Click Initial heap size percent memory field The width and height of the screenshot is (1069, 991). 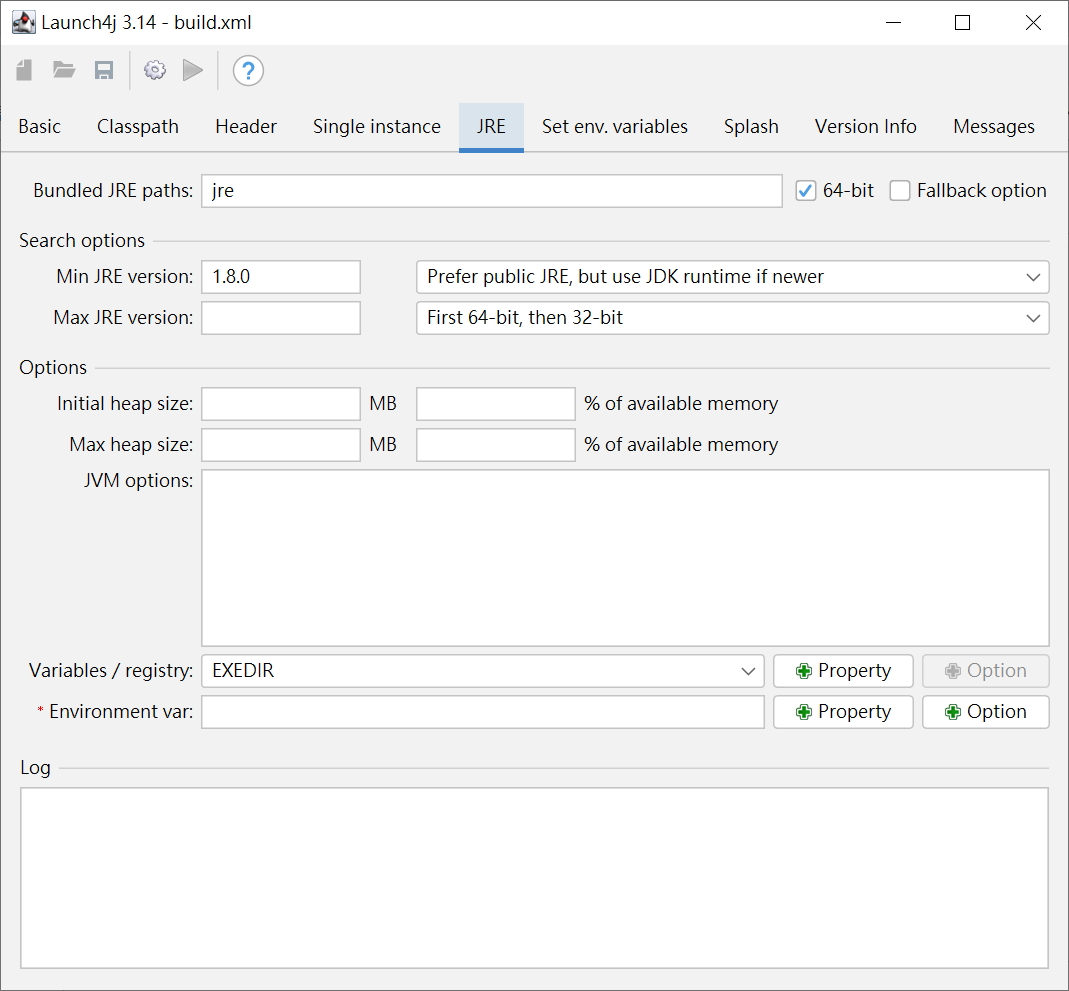point(496,404)
